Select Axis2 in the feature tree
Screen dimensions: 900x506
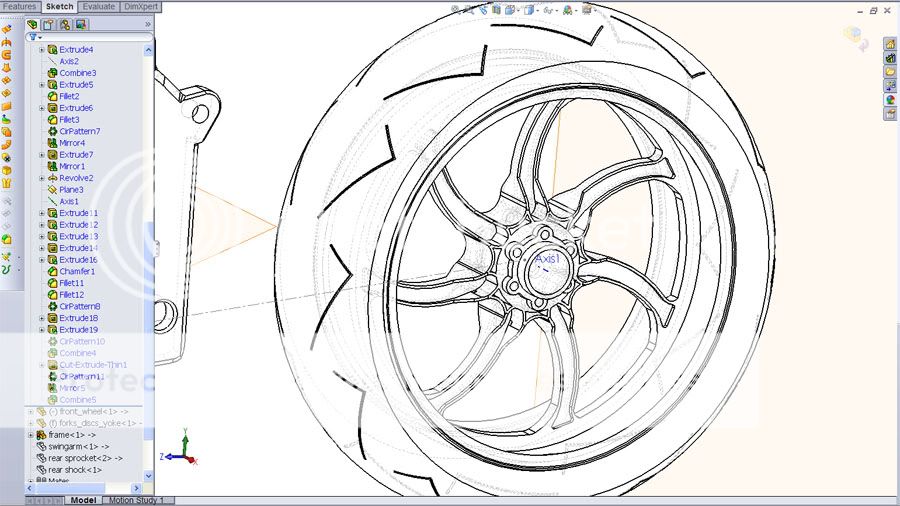point(69,61)
